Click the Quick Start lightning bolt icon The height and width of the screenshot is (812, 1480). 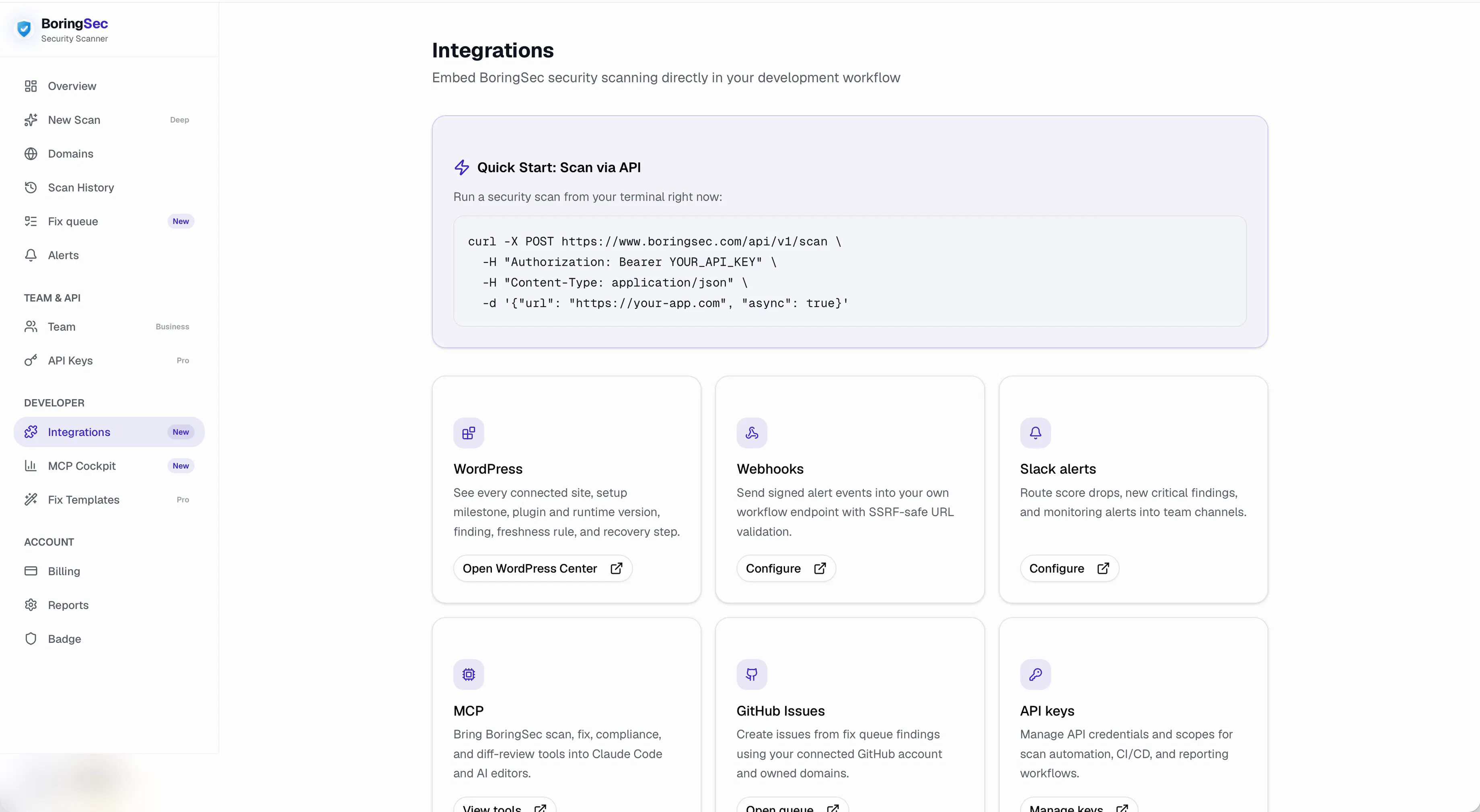point(462,168)
